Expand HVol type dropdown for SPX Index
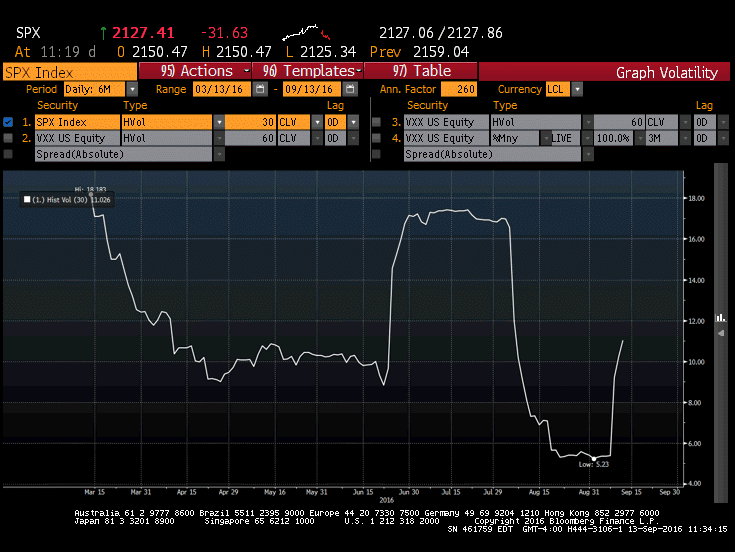Viewport: 735px width, 552px height. (219, 122)
